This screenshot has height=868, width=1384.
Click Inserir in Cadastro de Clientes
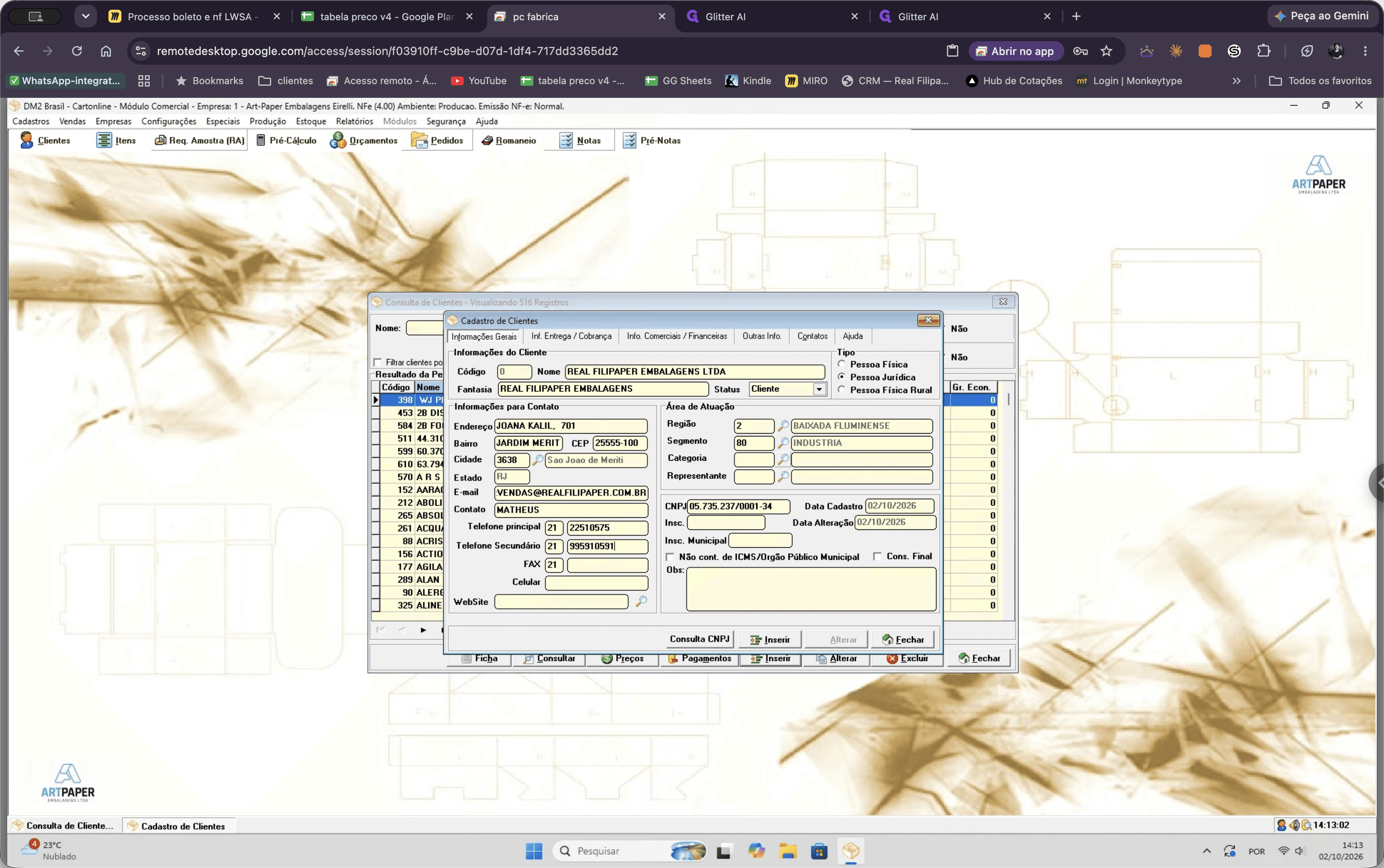coord(771,639)
